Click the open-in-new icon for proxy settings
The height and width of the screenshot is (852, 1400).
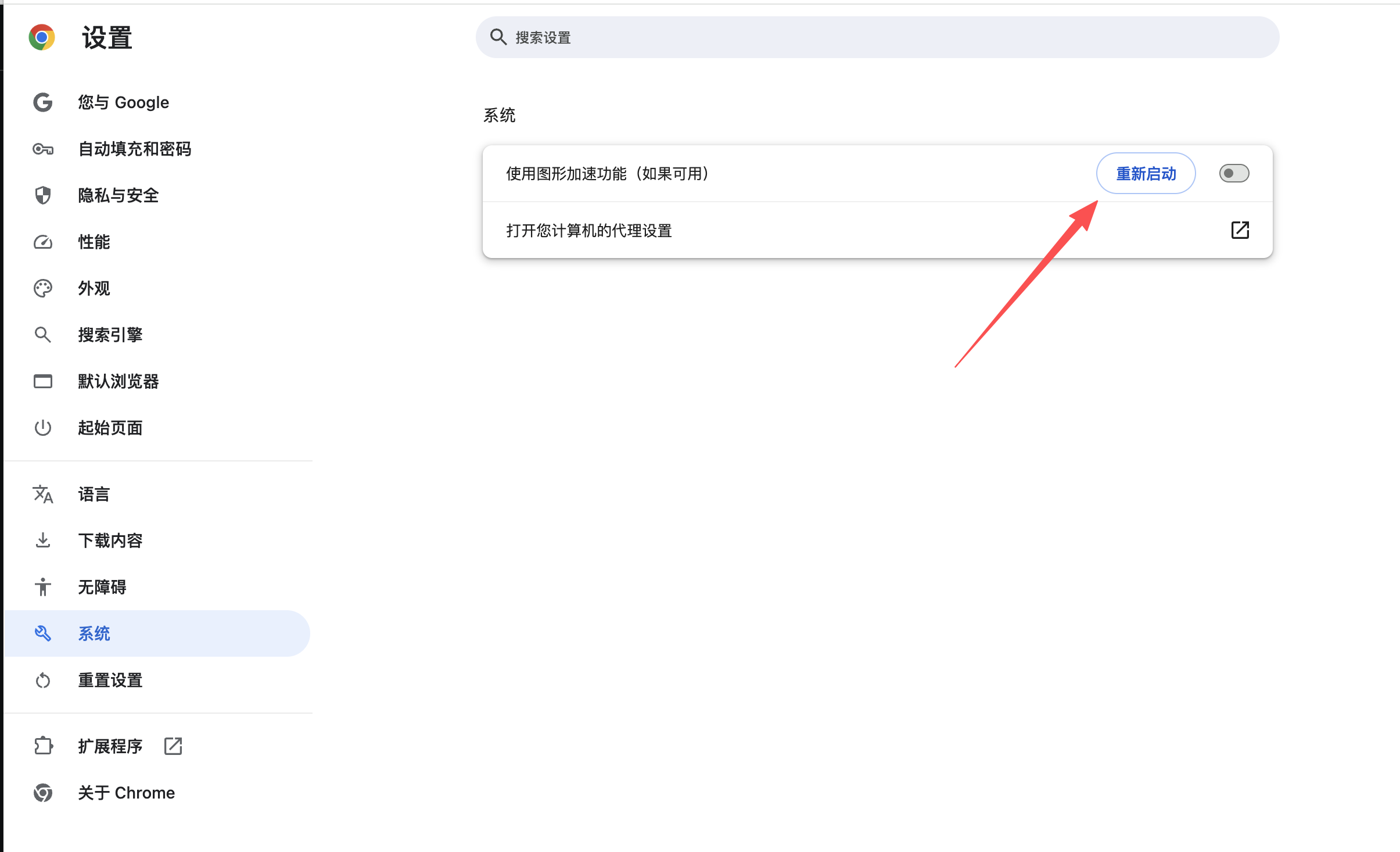click(1240, 230)
